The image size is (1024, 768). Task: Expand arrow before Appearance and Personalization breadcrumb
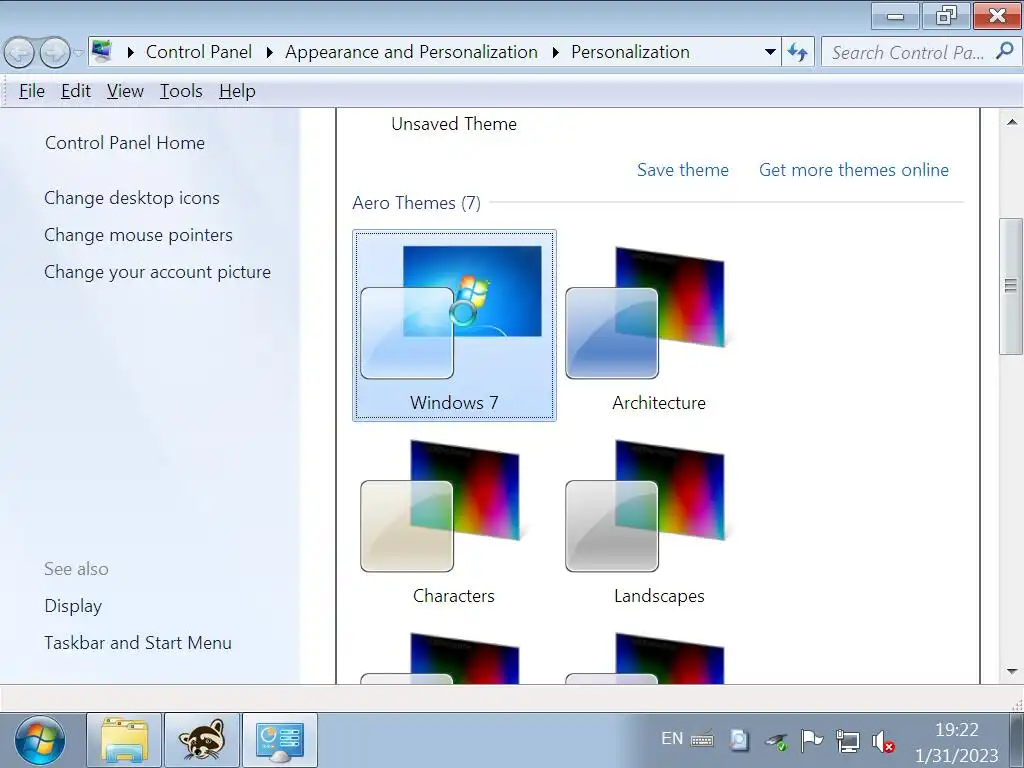click(269, 52)
